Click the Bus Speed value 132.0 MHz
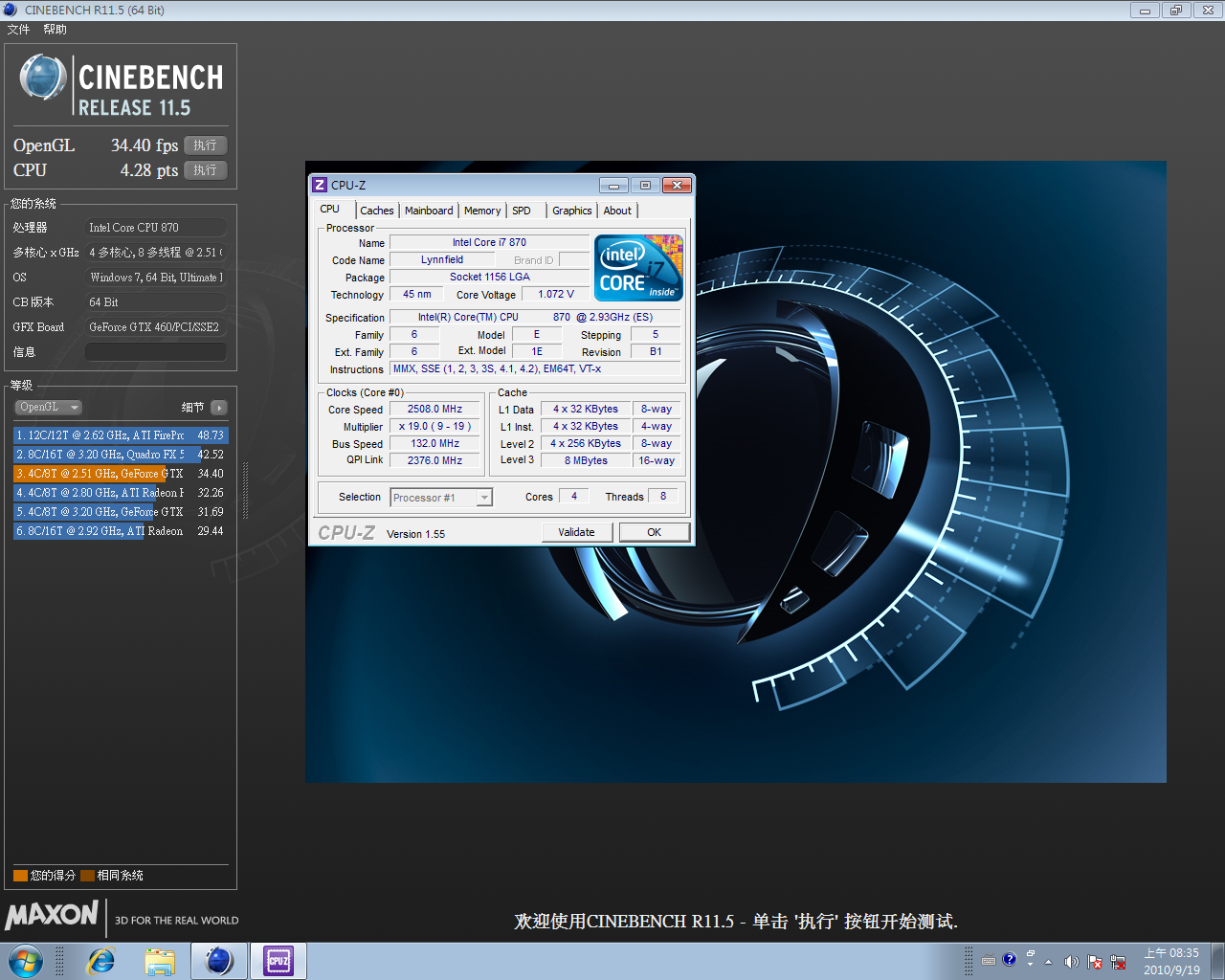1225x980 pixels. pyautogui.click(x=435, y=444)
